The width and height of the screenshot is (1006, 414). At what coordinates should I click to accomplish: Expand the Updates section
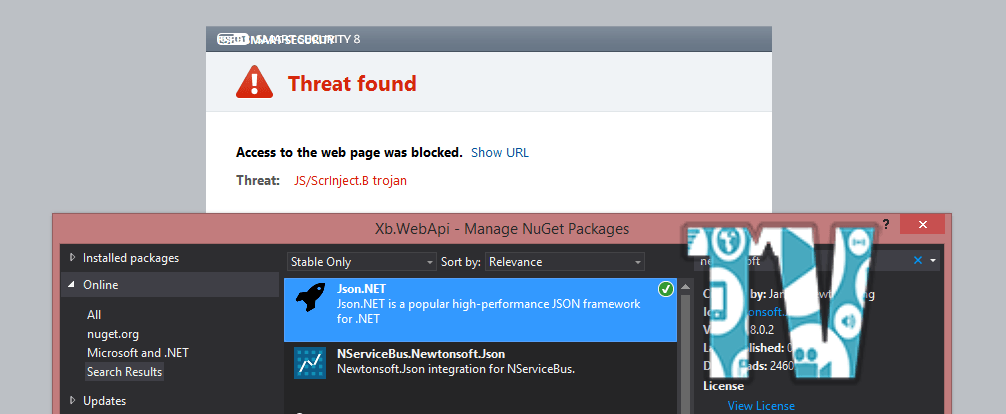[x=72, y=401]
